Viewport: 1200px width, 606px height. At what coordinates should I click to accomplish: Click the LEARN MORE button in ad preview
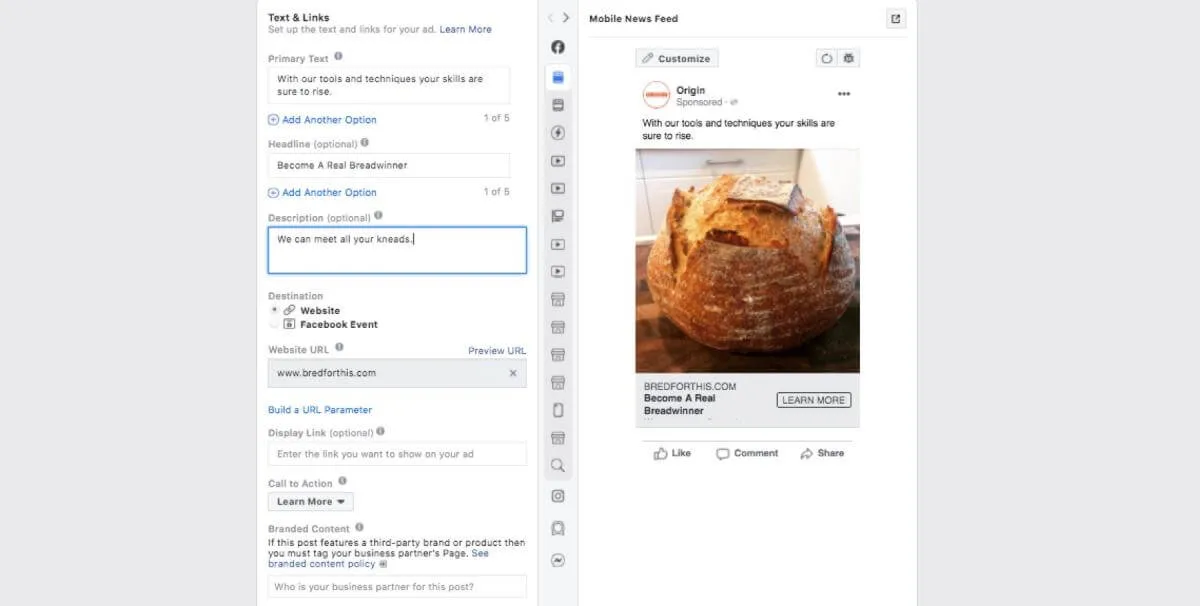(x=813, y=400)
